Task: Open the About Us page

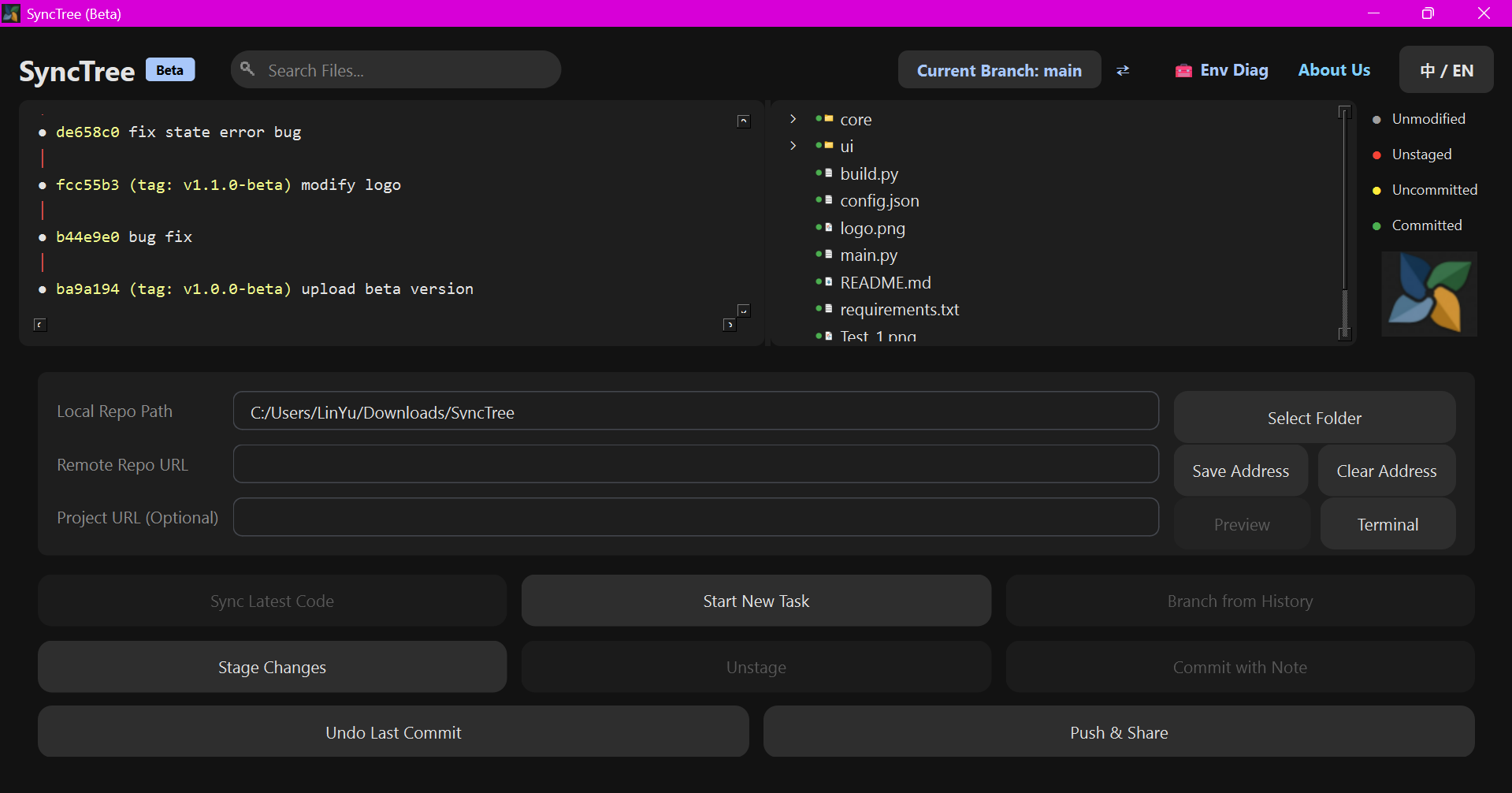Action: 1334,69
